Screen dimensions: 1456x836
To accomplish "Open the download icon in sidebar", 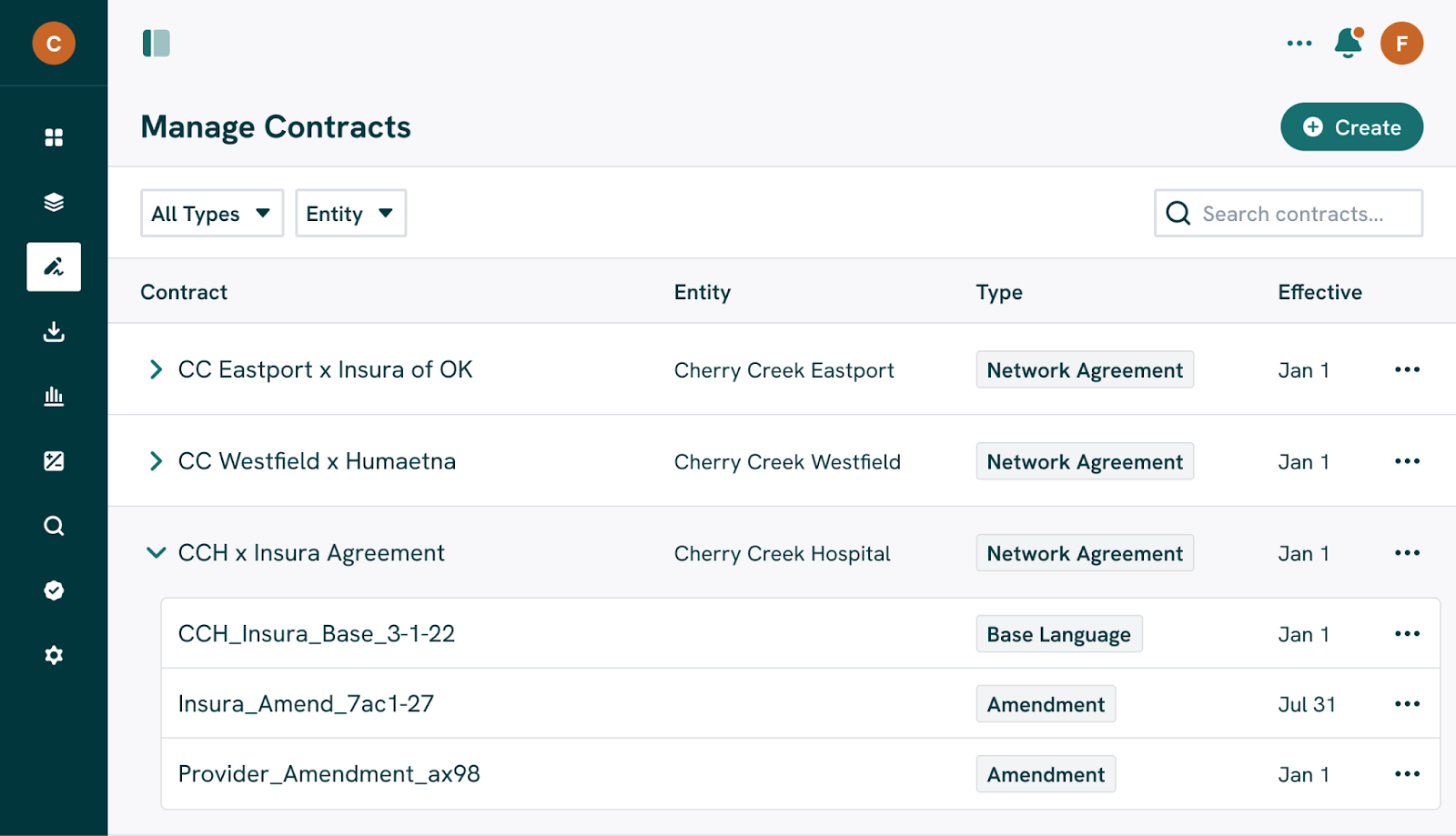I will tap(54, 331).
